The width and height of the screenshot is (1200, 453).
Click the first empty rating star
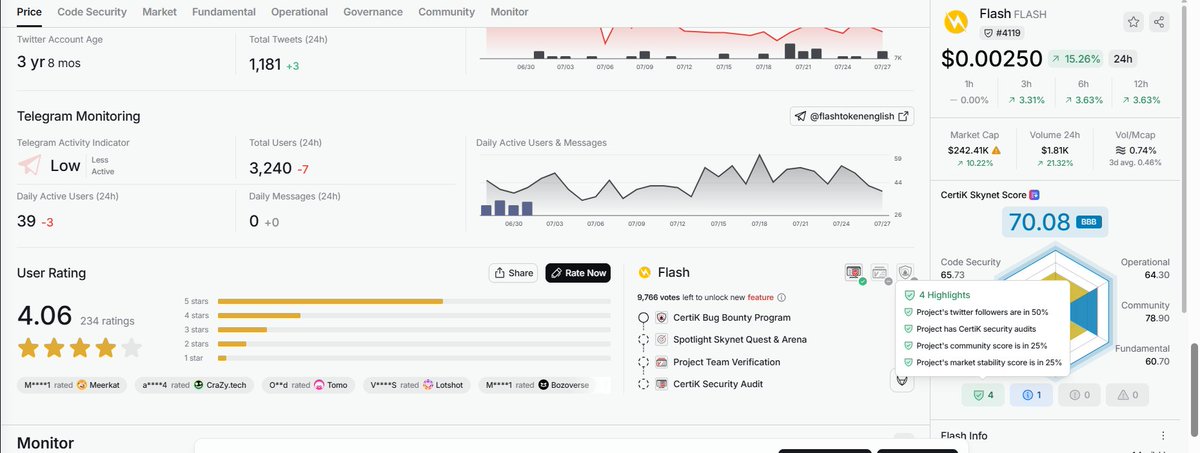click(x=130, y=348)
